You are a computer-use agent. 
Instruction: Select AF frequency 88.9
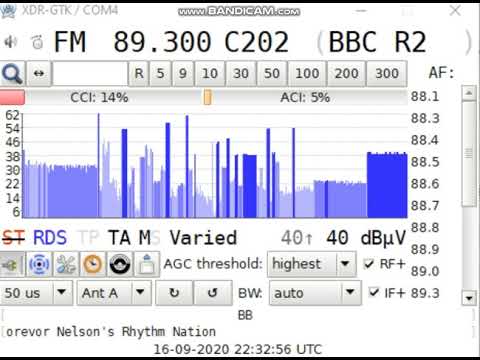click(425, 249)
